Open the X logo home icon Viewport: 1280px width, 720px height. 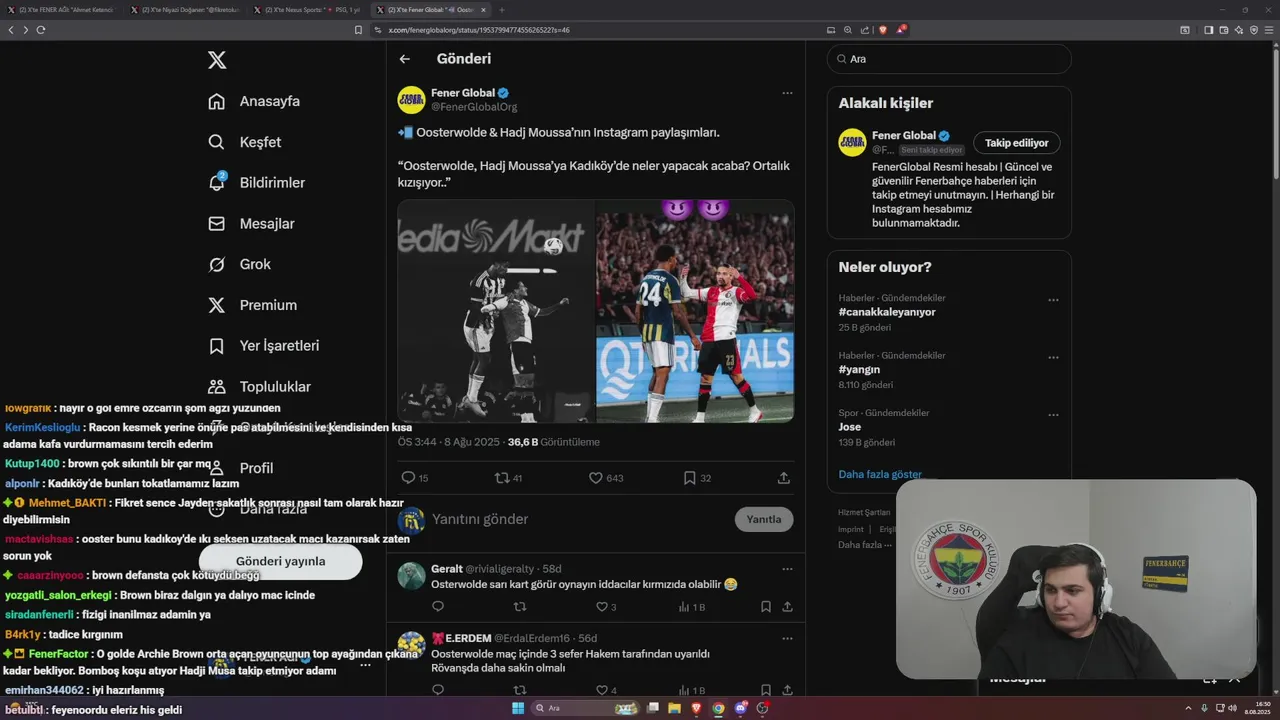point(217,60)
